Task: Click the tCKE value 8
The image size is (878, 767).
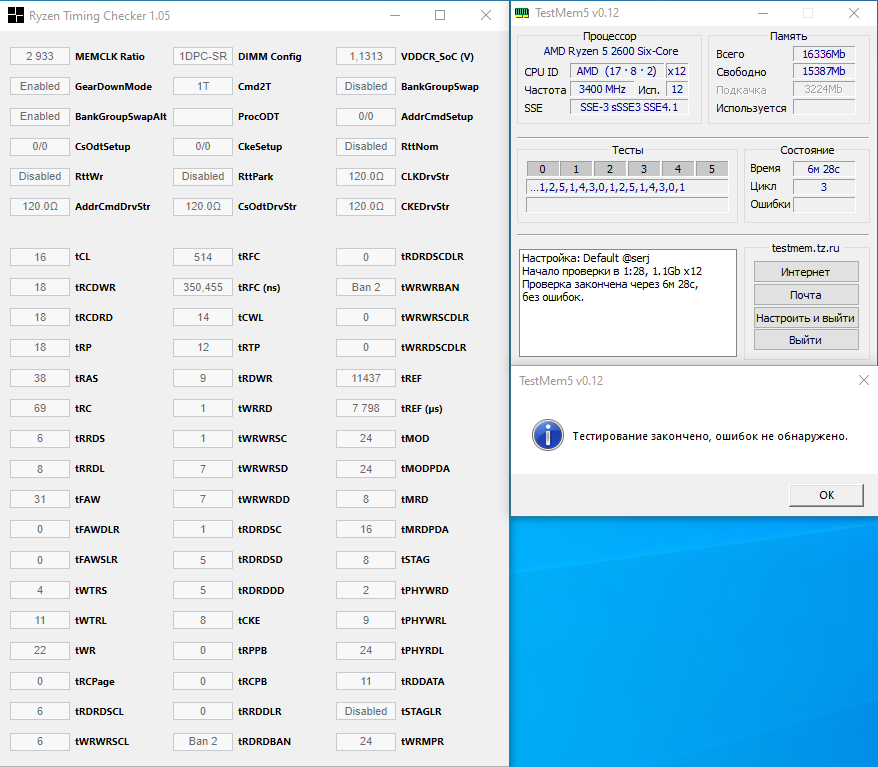Action: 203,620
